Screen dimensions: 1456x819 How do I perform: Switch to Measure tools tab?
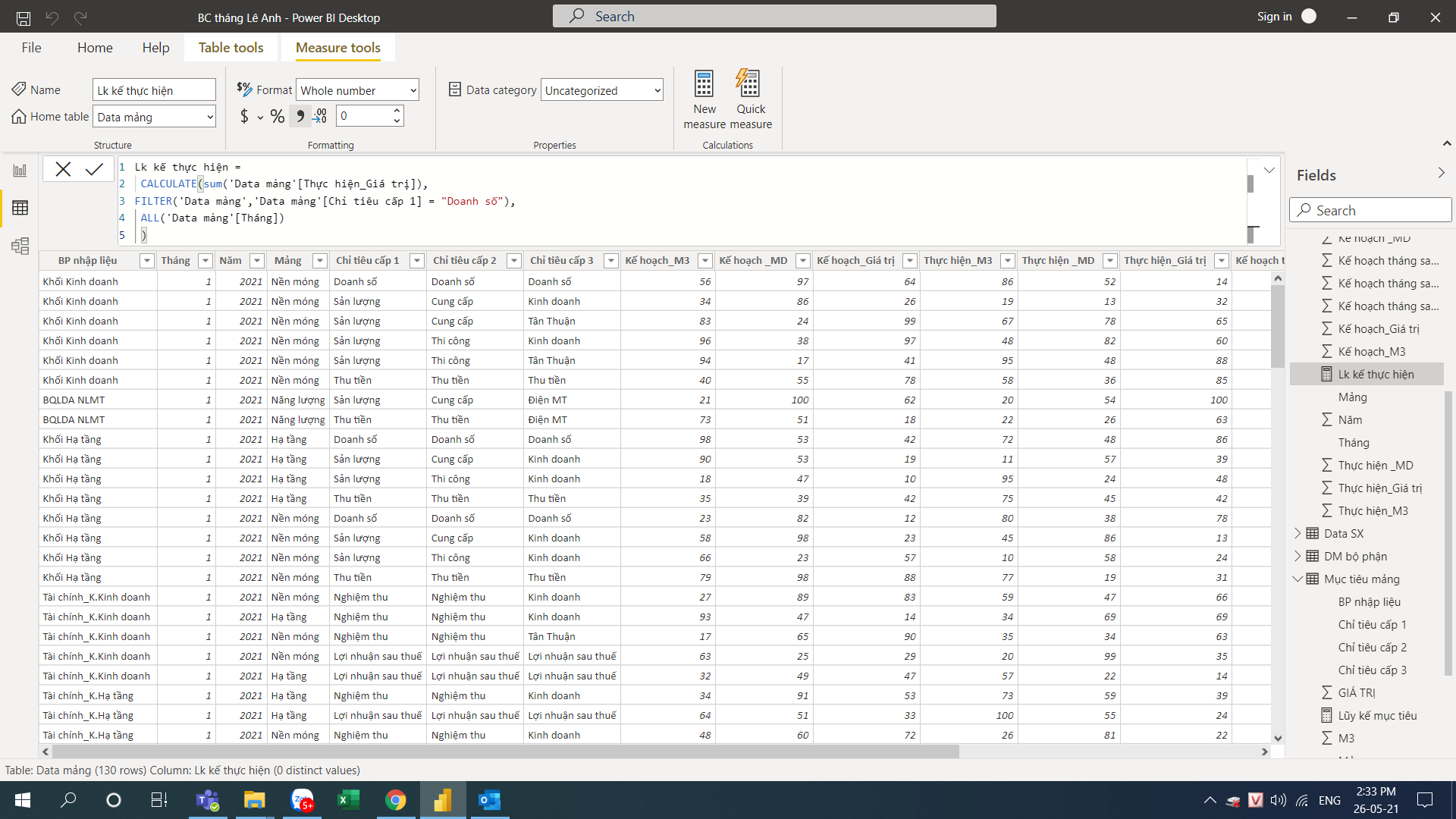point(338,48)
